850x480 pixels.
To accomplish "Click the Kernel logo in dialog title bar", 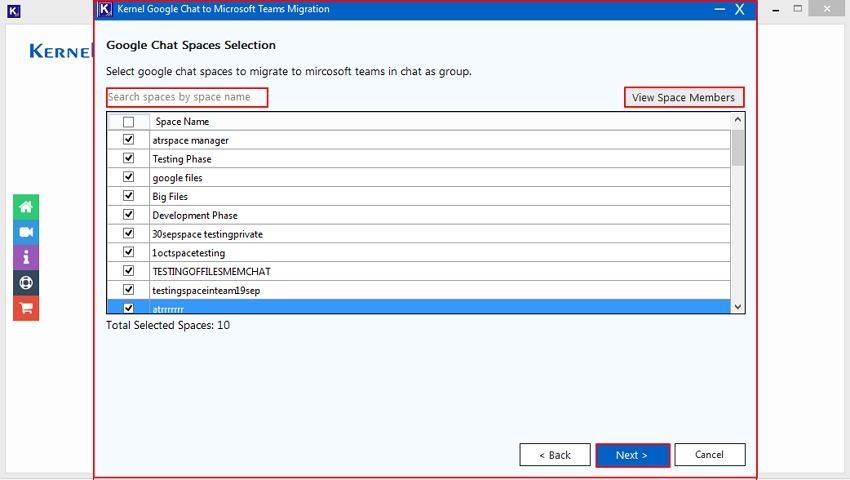I will [105, 9].
